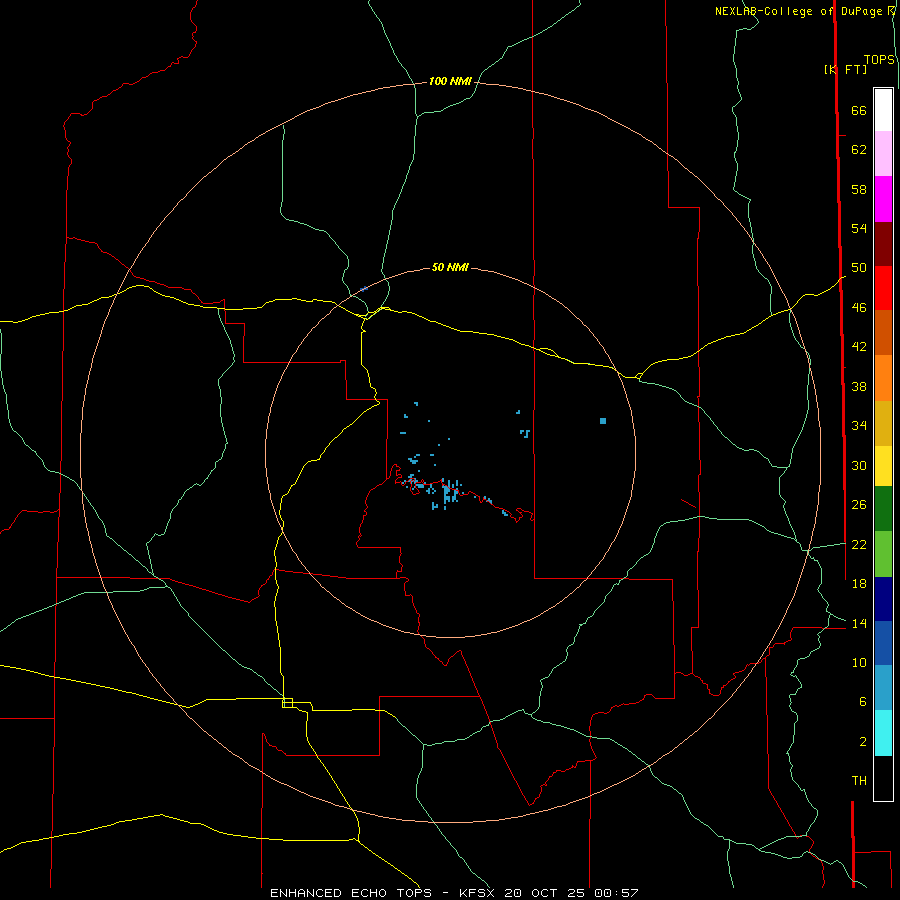Click the light pink legend swatch
Screen dimensions: 900x900
click(x=883, y=154)
